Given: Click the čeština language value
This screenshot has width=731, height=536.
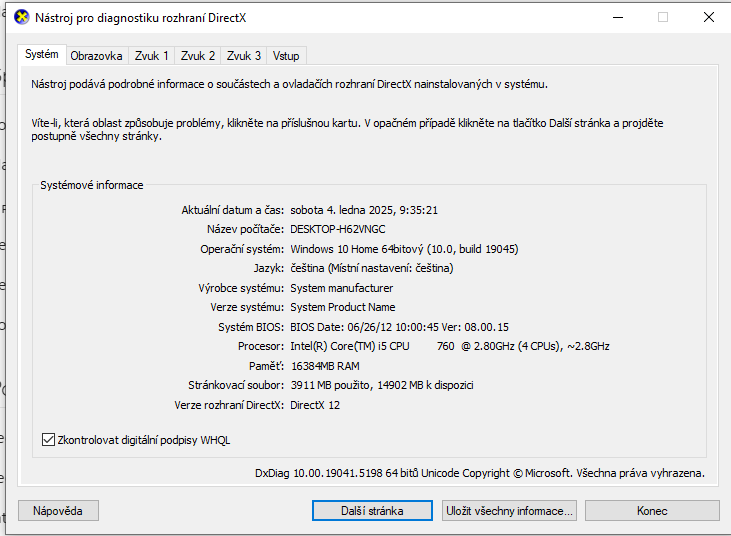Looking at the screenshot, I should click(372, 268).
